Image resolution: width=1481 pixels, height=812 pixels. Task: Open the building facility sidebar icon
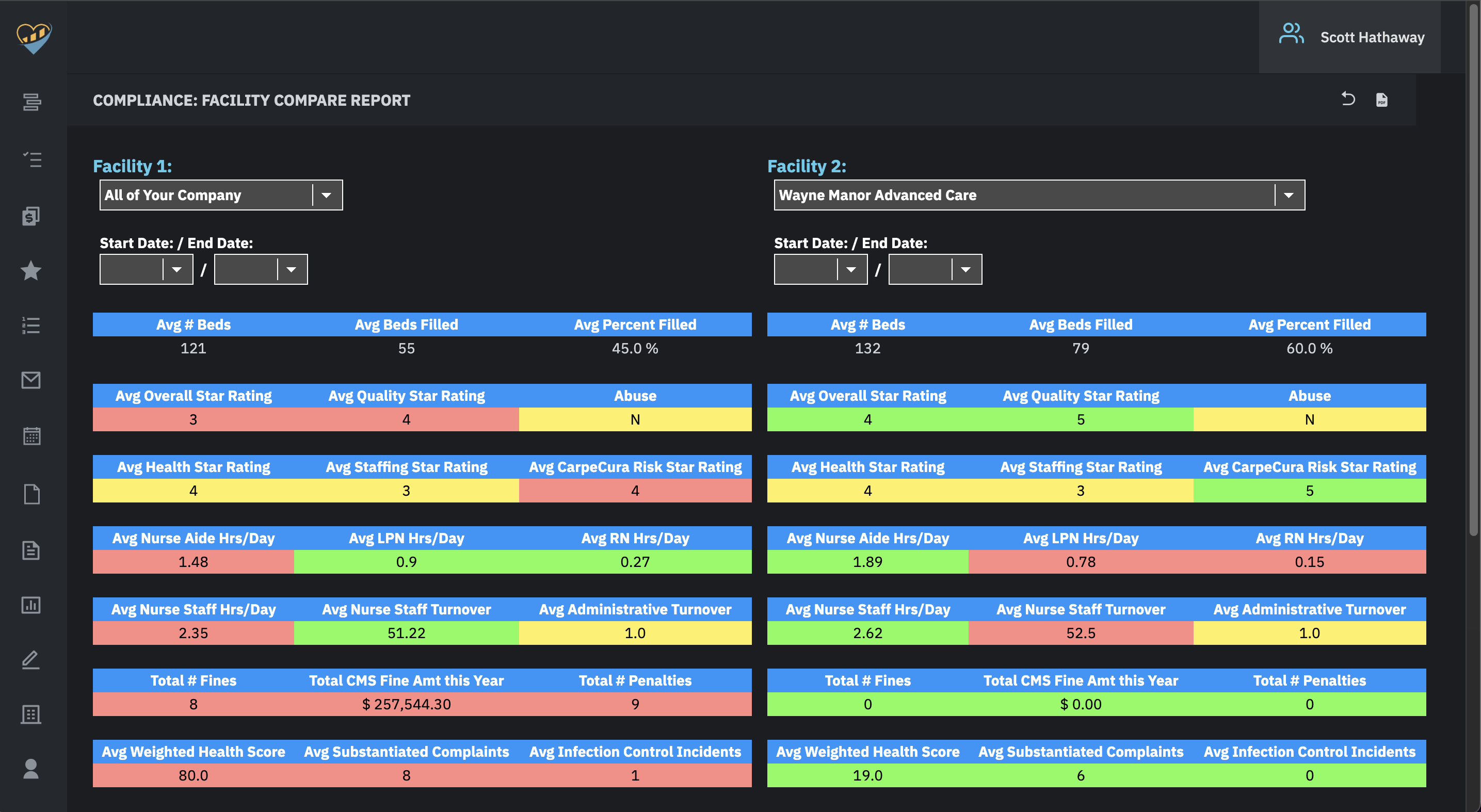tap(31, 714)
